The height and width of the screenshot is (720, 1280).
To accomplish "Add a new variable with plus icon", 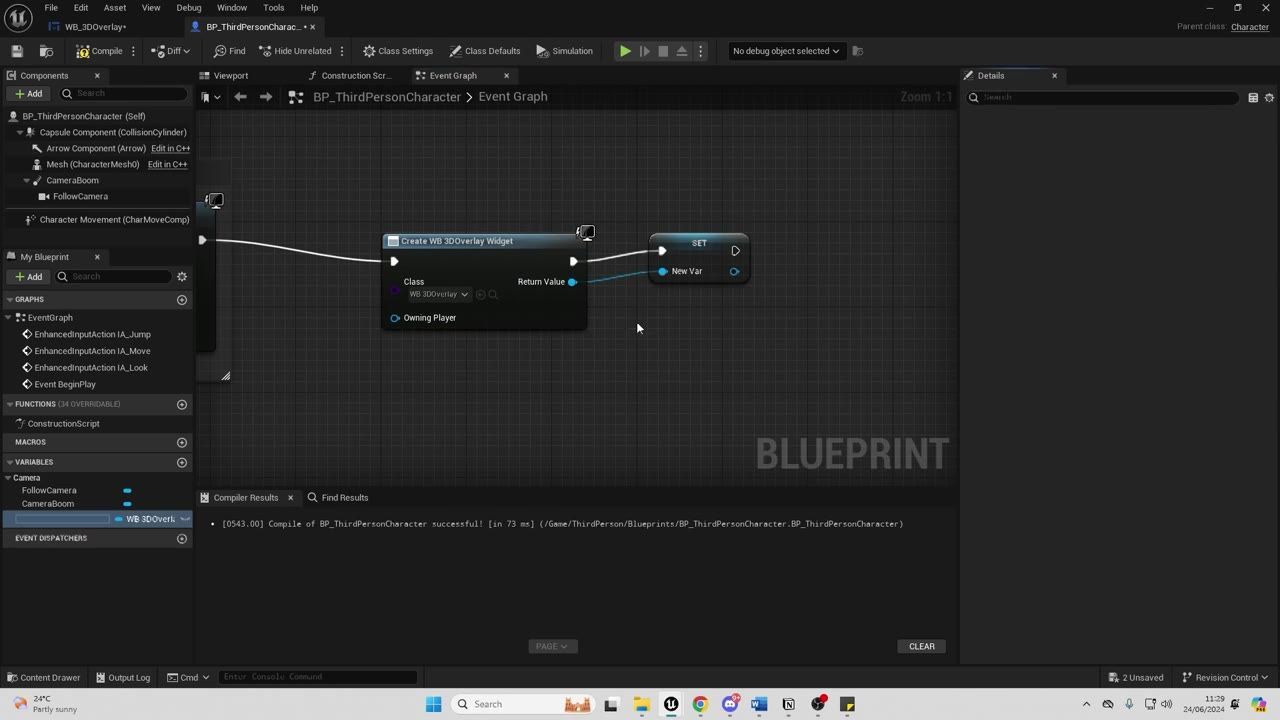I will (x=182, y=462).
